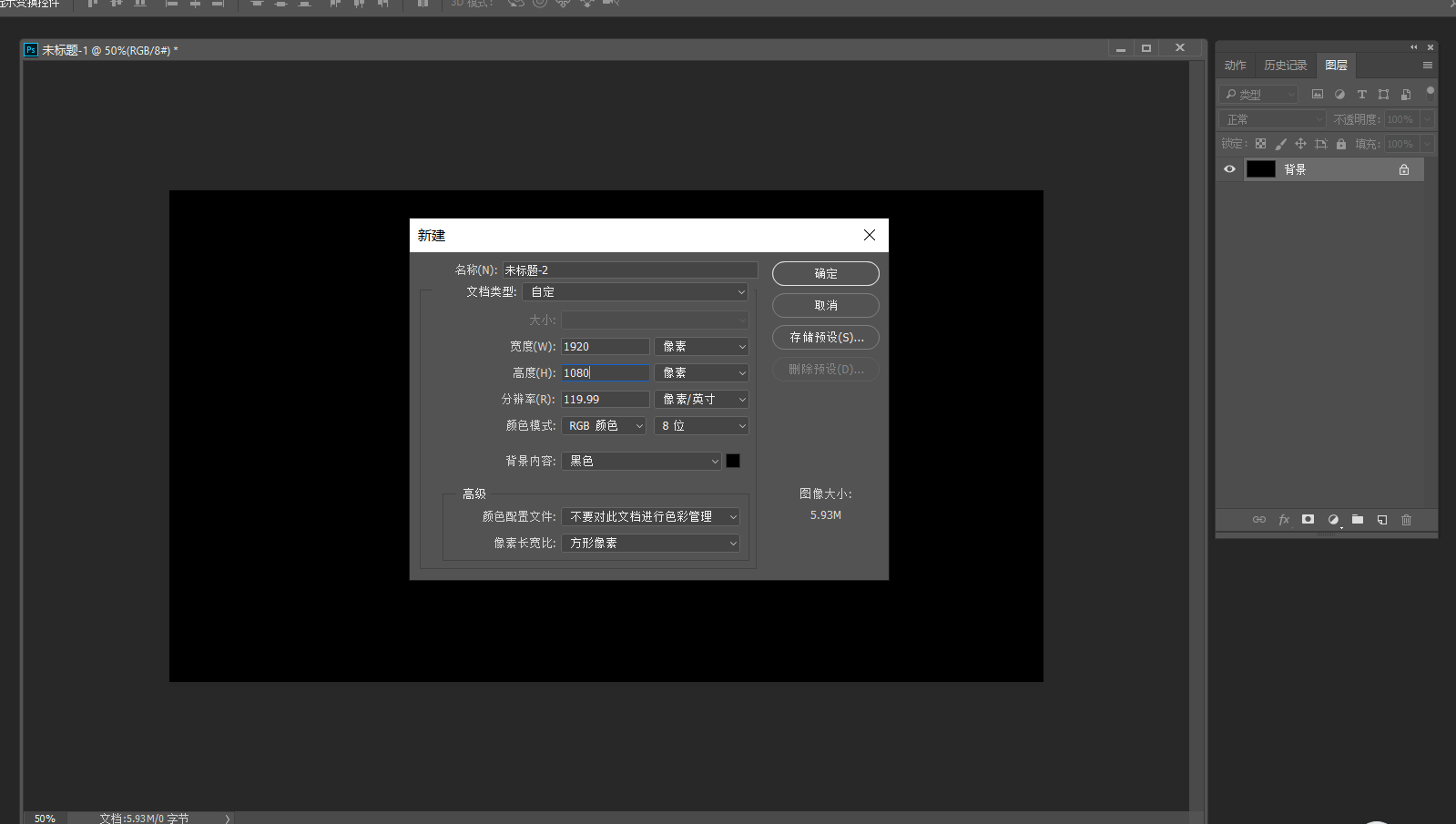This screenshot has width=1456, height=824.
Task: Click the pixel layer filter icon
Action: tap(1317, 94)
